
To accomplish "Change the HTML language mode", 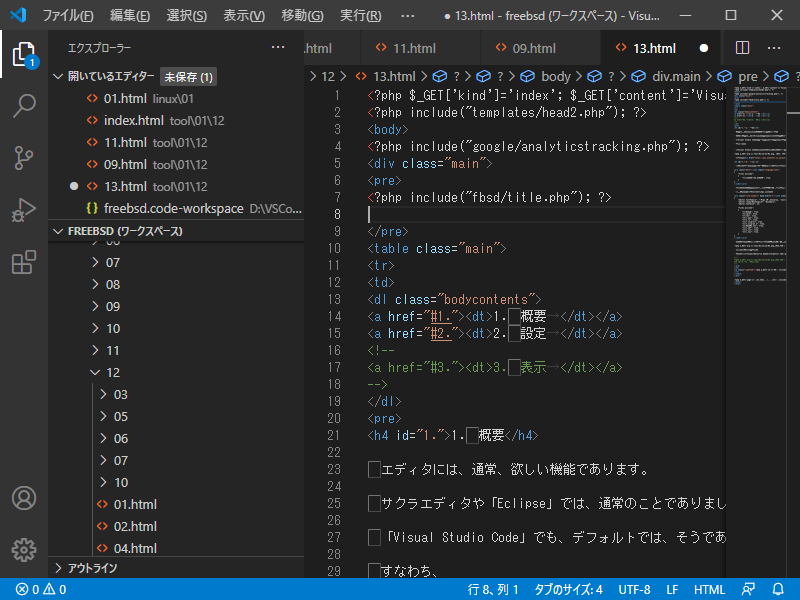I will [x=709, y=590].
